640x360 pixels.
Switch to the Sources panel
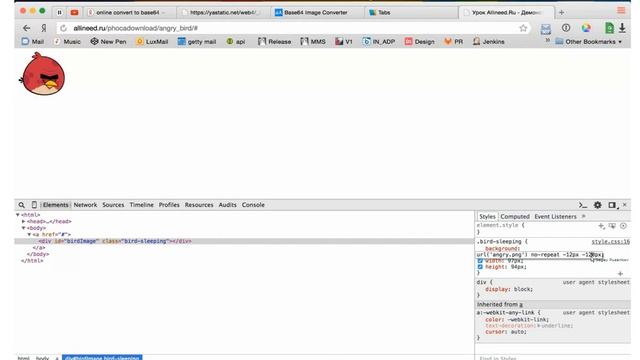tap(113, 205)
